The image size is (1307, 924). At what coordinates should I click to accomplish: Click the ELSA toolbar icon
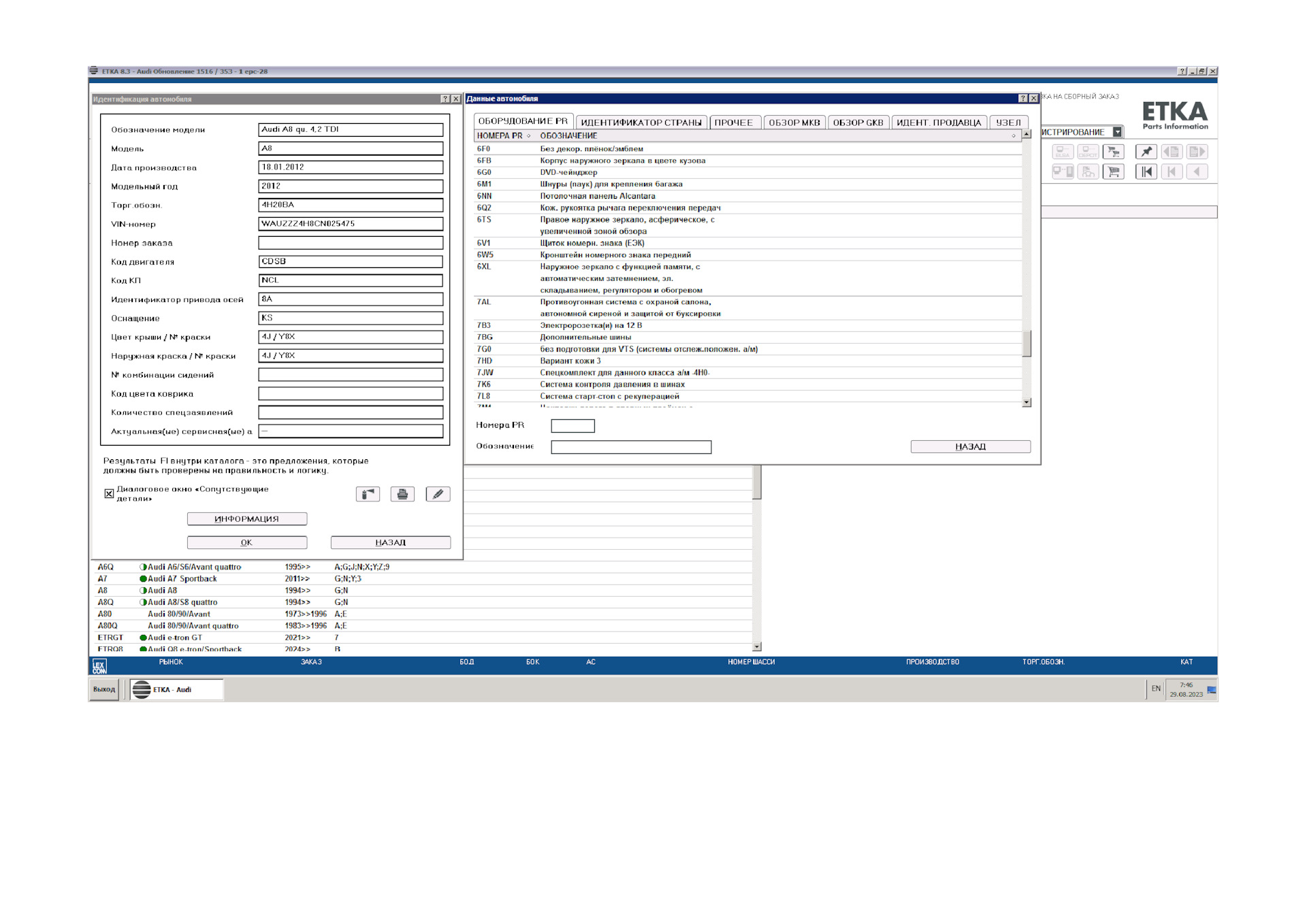1063,152
